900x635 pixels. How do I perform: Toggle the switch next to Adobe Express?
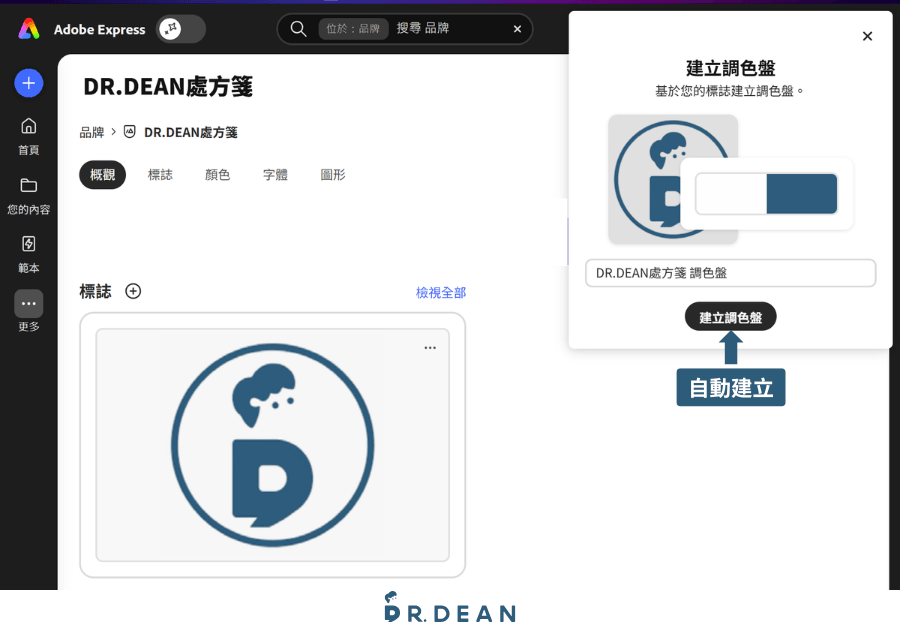[181, 29]
